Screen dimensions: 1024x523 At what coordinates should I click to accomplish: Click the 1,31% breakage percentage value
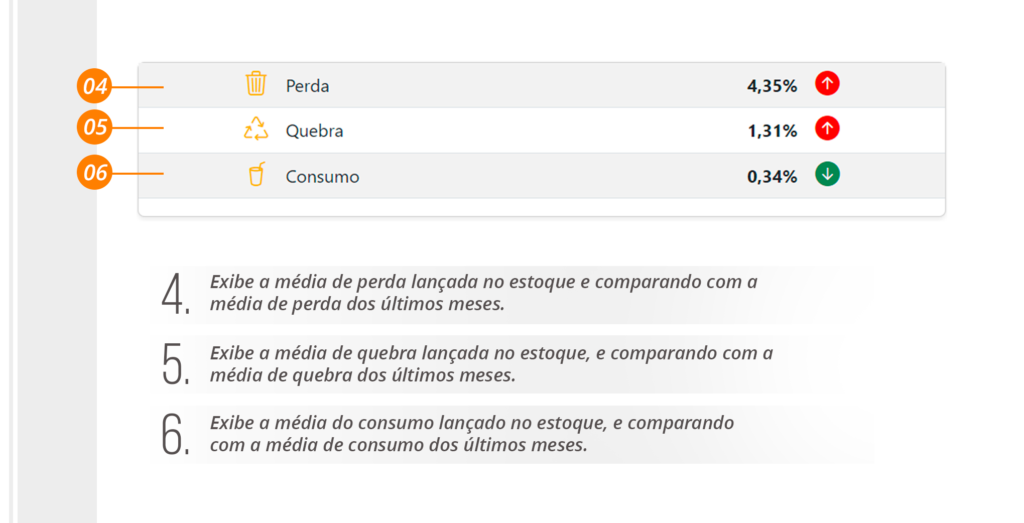point(772,131)
